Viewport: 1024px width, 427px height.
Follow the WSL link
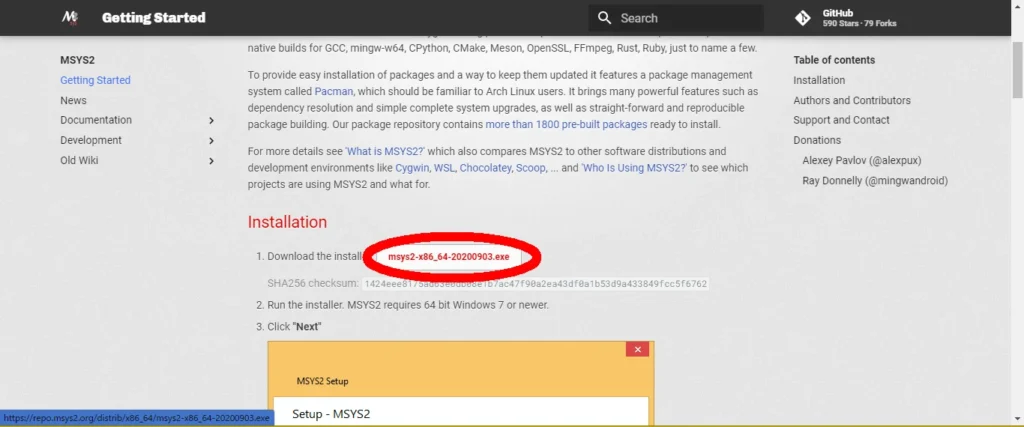tap(443, 168)
